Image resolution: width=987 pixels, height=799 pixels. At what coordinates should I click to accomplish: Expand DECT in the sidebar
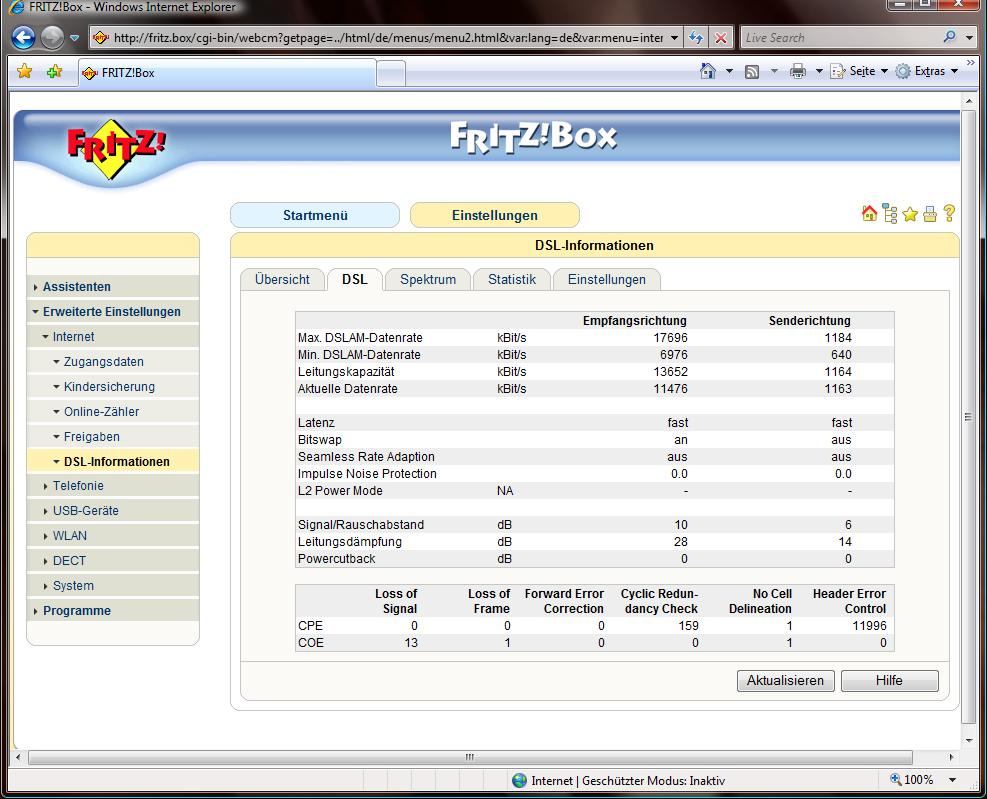tap(113, 560)
